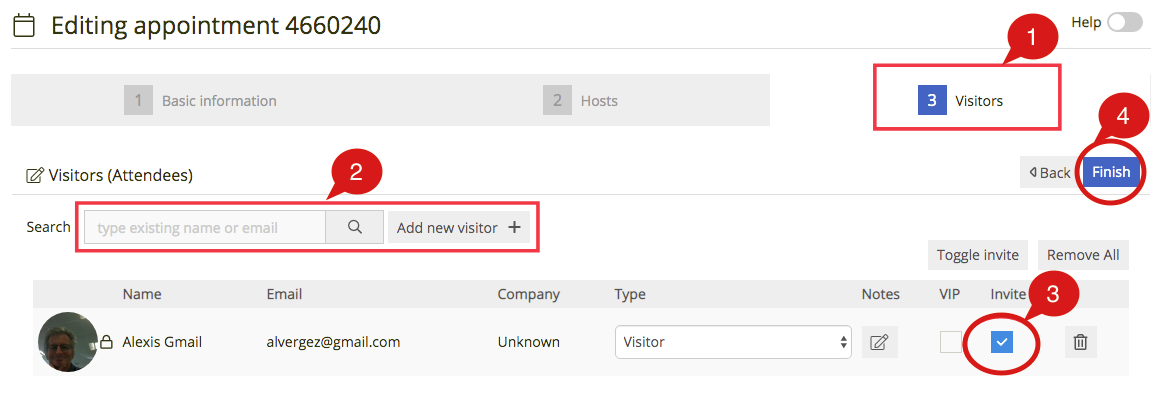The image size is (1162, 396).
Task: Click step number 3 square icon
Action: [x=932, y=100]
